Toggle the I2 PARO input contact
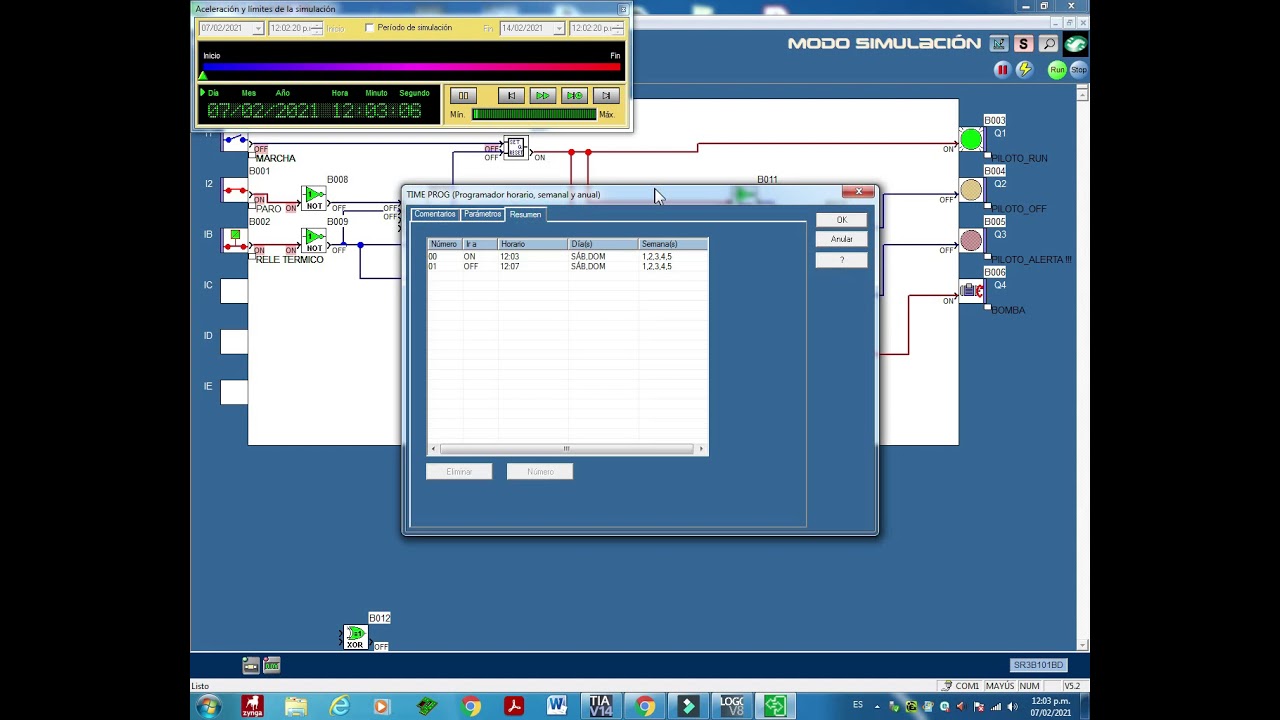This screenshot has height=720, width=1280. [x=234, y=190]
